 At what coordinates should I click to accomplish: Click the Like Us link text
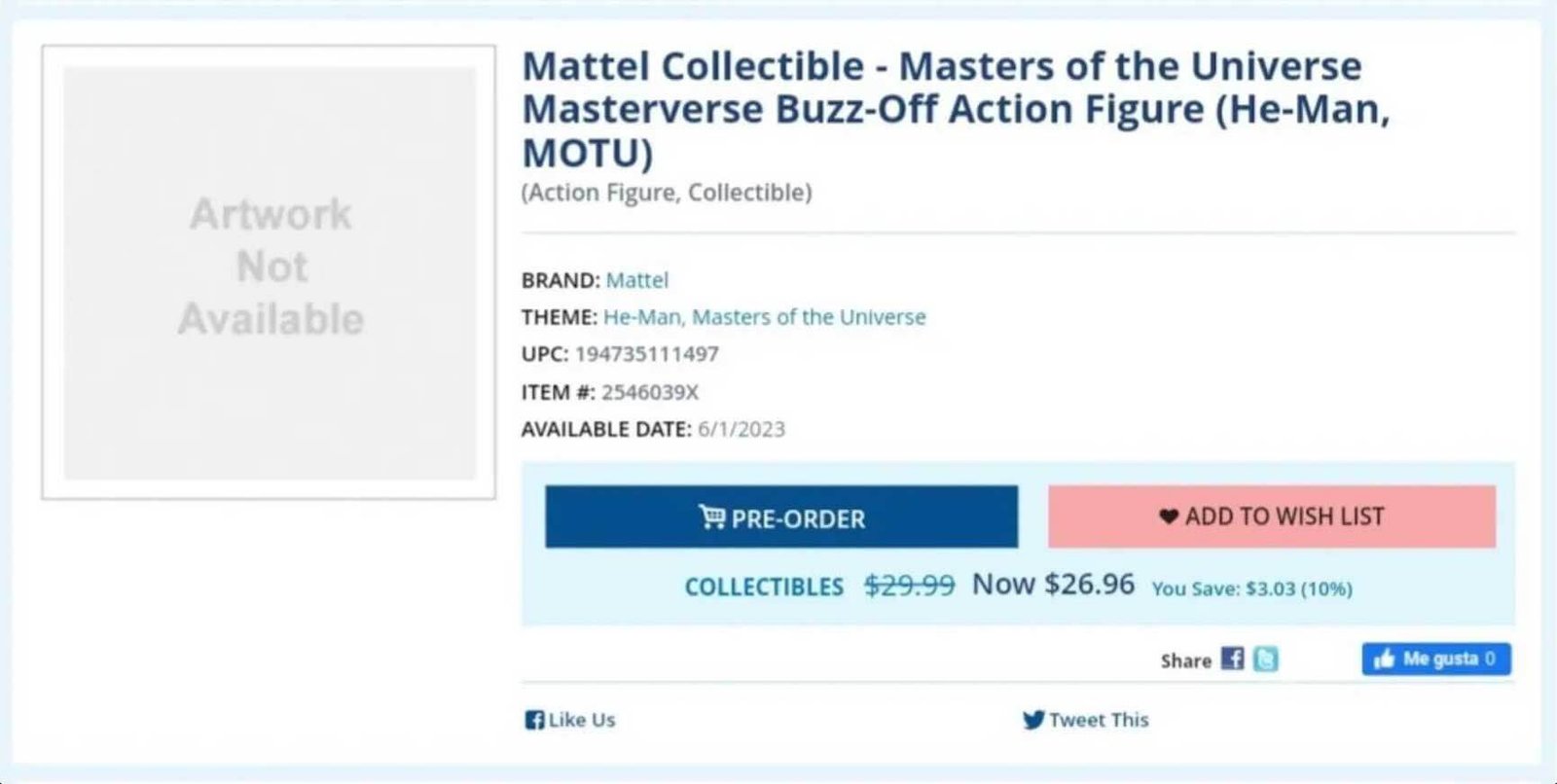[x=581, y=720]
